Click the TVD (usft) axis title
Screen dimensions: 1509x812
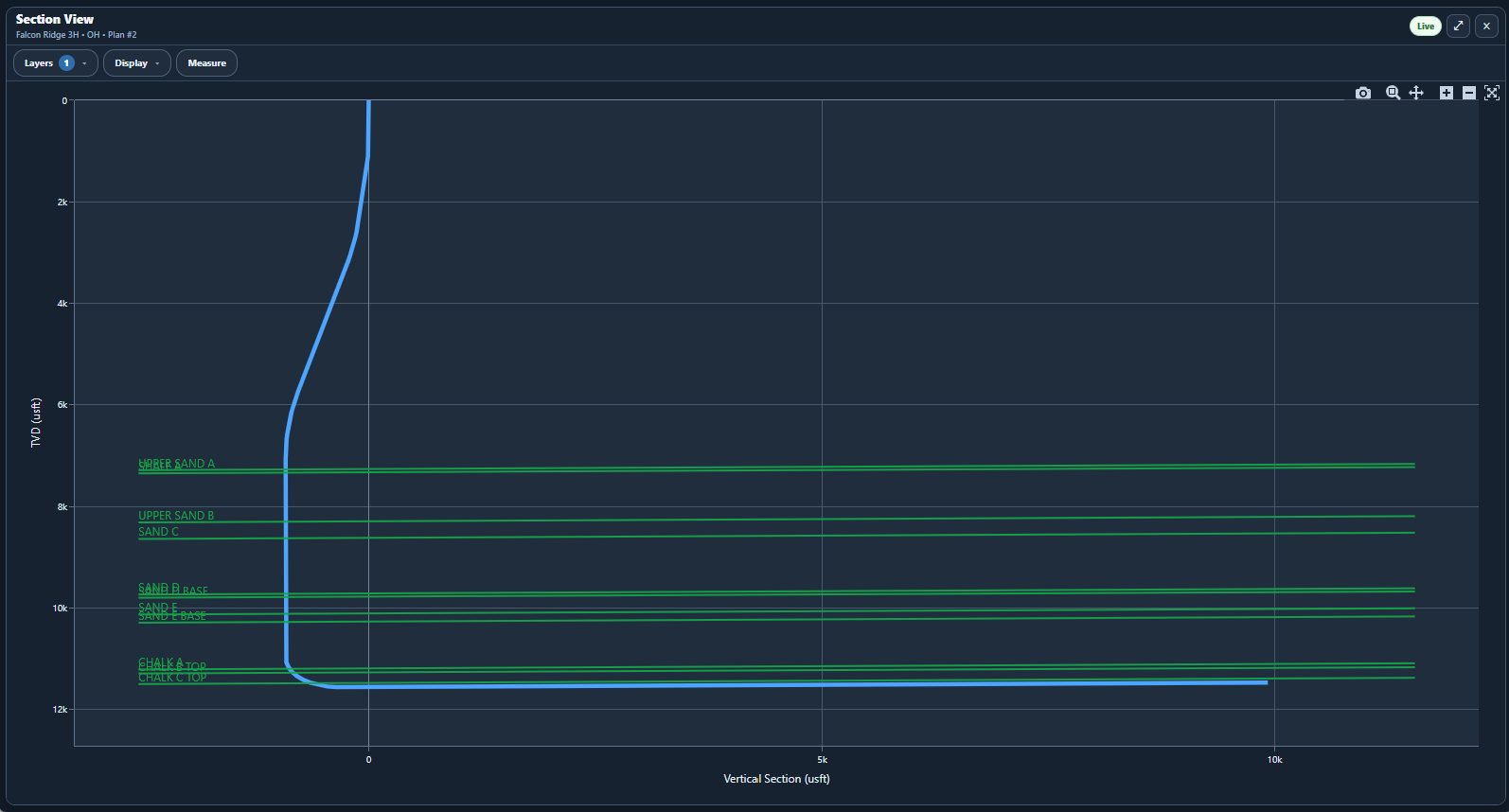pyautogui.click(x=36, y=423)
